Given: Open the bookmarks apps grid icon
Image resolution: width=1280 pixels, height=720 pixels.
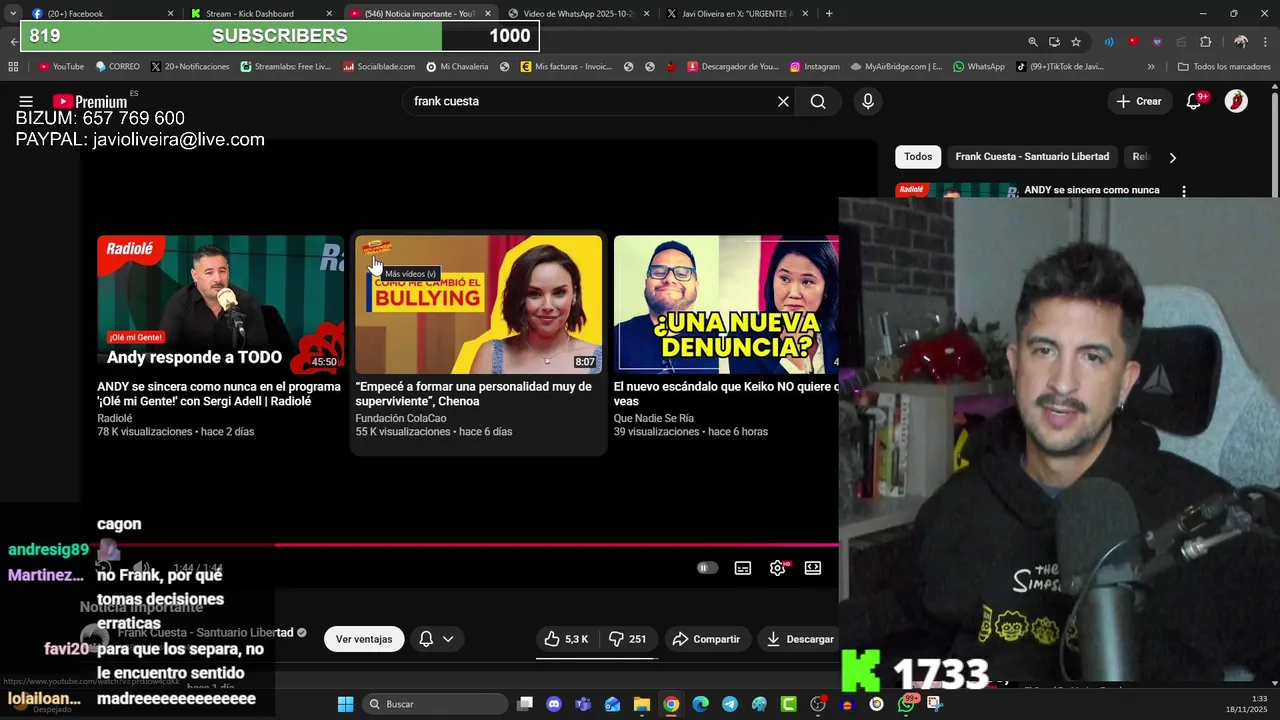Looking at the screenshot, I should (13, 67).
